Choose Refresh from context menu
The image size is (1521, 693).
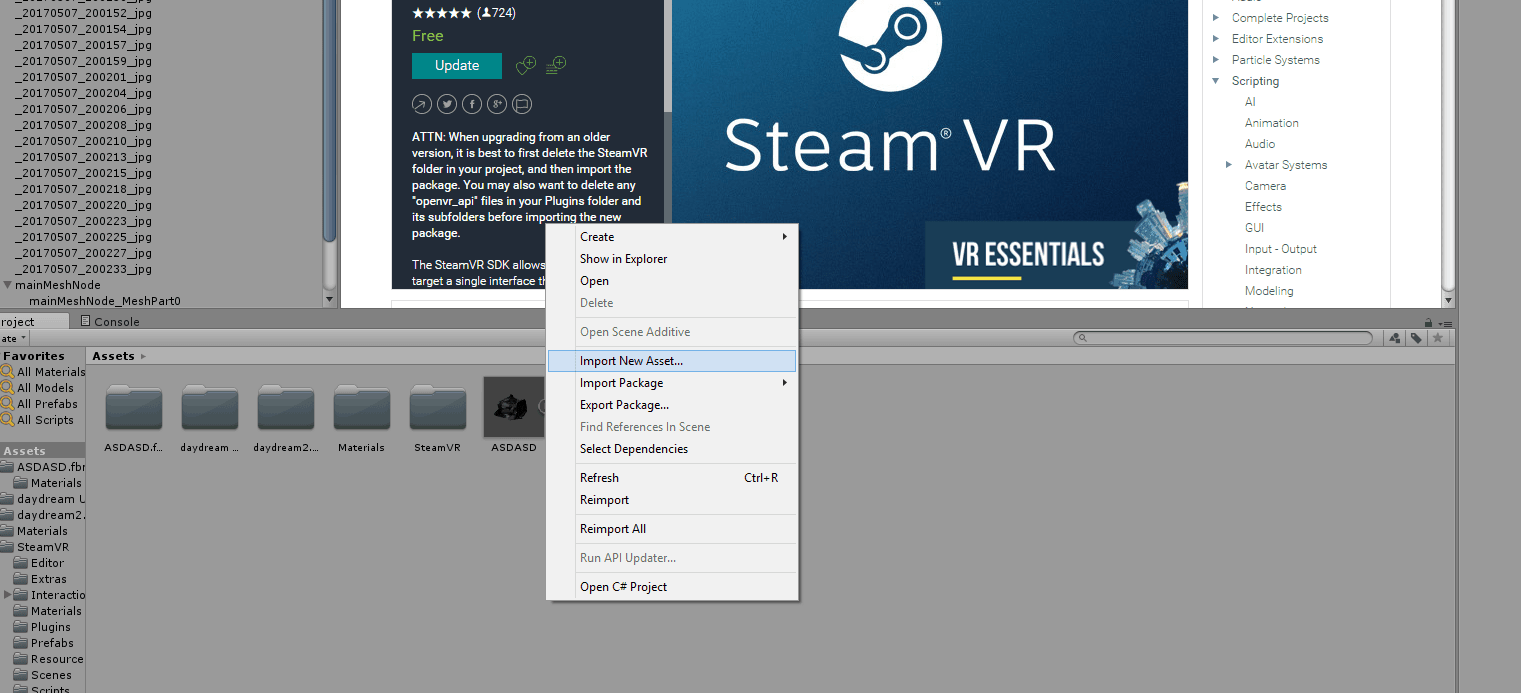click(672, 478)
